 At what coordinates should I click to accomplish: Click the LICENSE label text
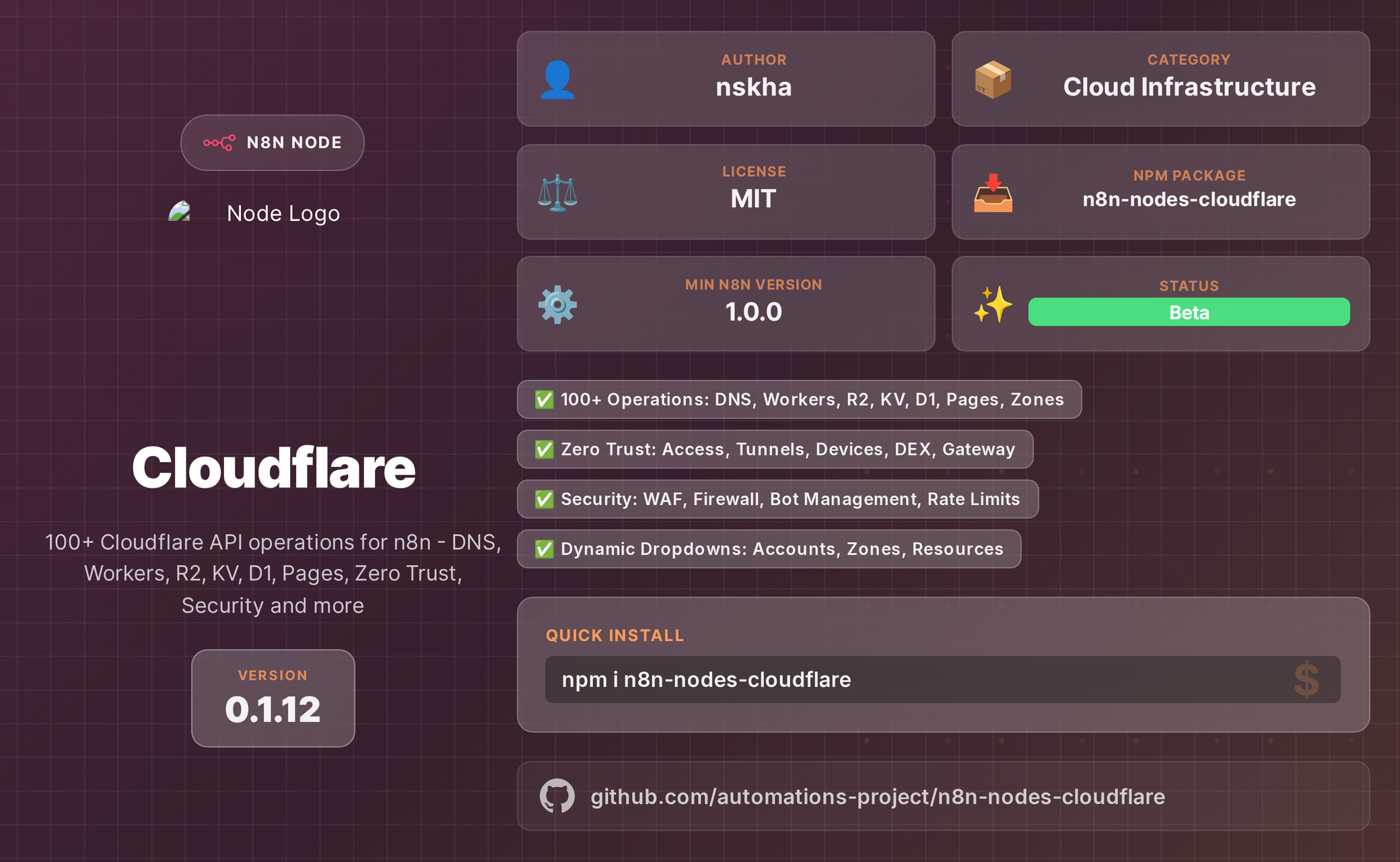click(754, 172)
